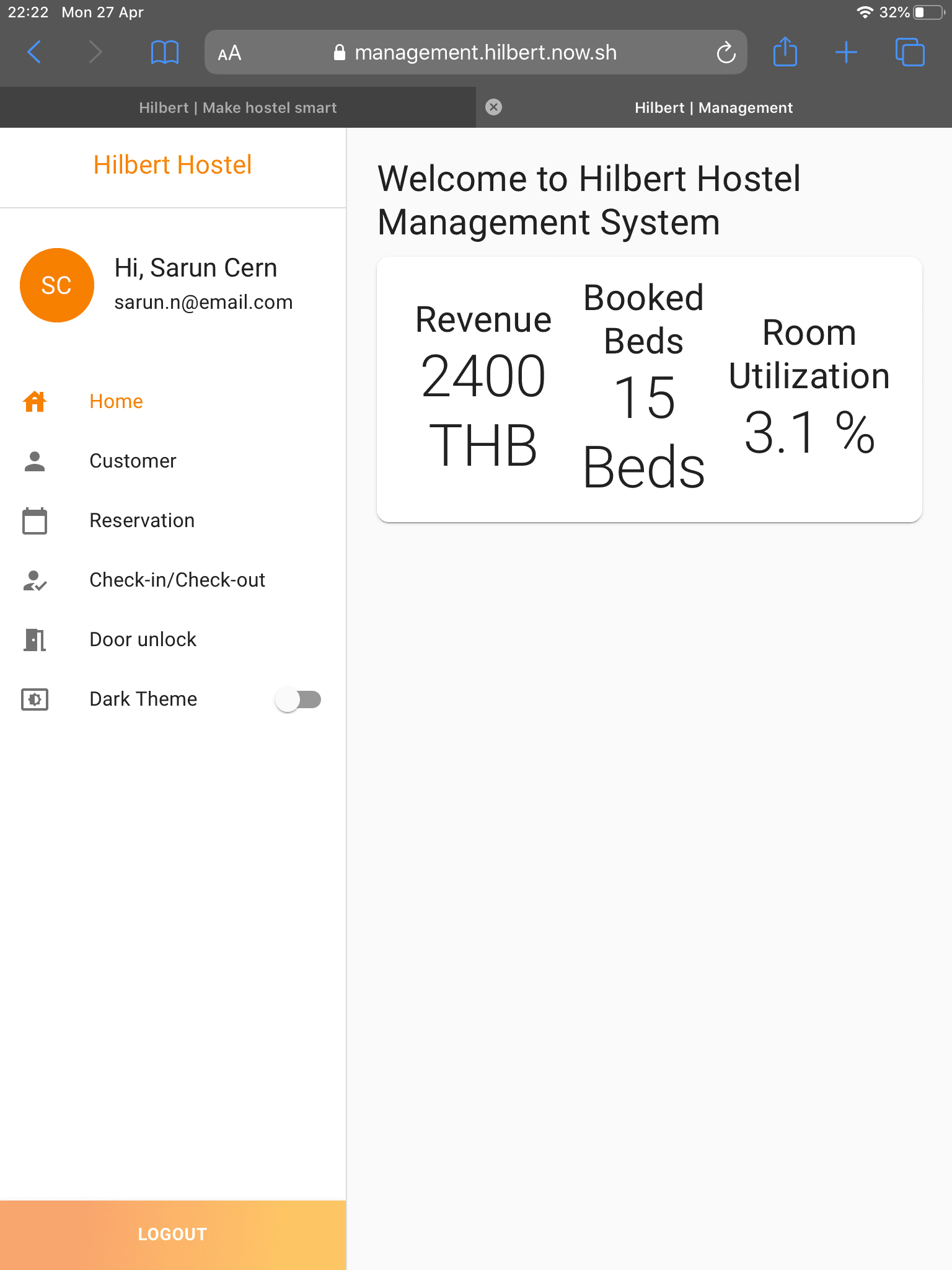
Task: Open the Reservation menu item
Action: tap(173, 520)
